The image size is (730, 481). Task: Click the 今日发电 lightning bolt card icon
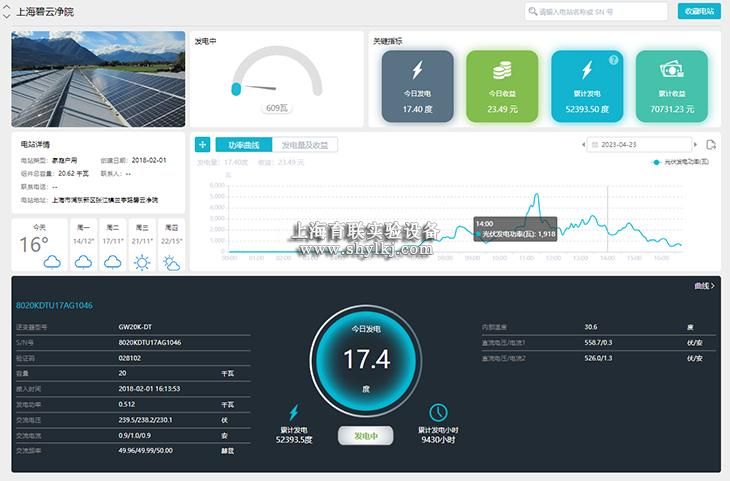coord(417,72)
